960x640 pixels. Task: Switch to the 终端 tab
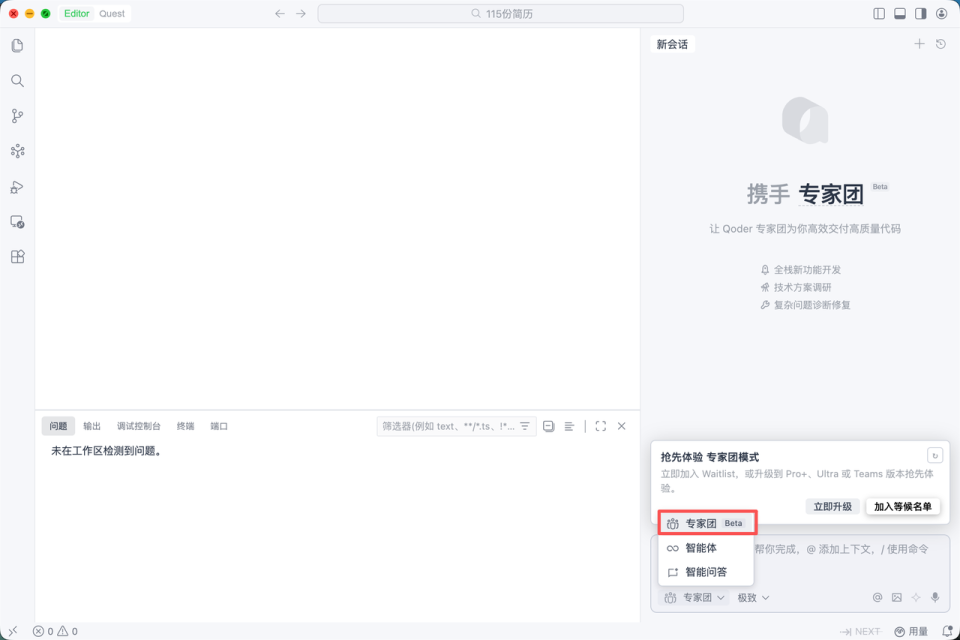pos(185,426)
